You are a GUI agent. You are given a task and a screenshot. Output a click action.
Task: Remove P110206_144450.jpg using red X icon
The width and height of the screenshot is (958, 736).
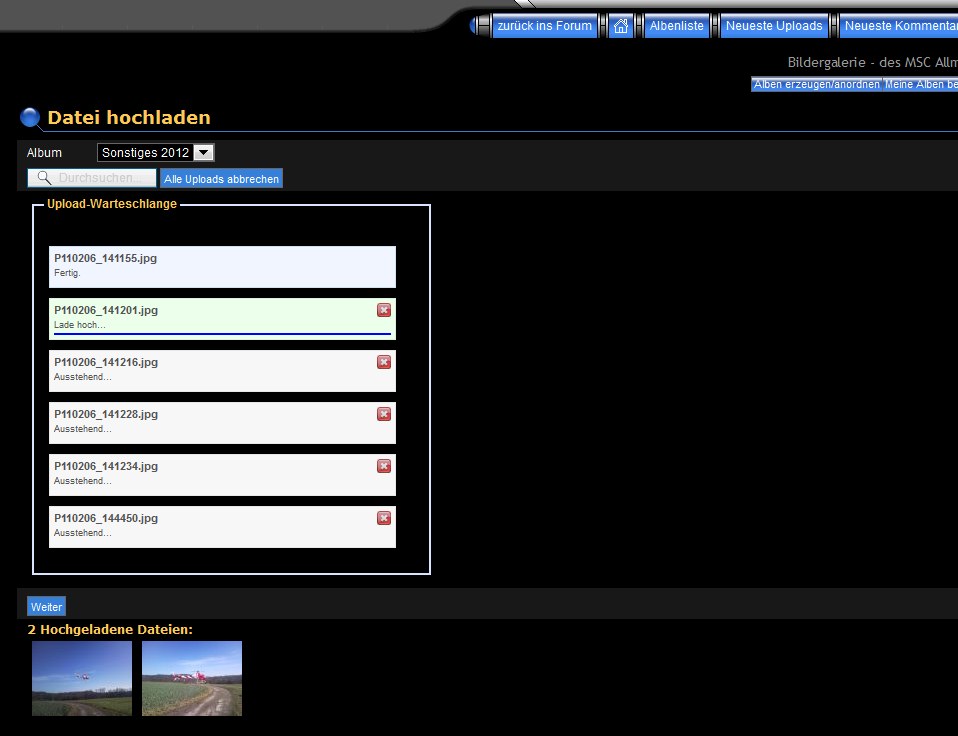pyautogui.click(x=384, y=518)
